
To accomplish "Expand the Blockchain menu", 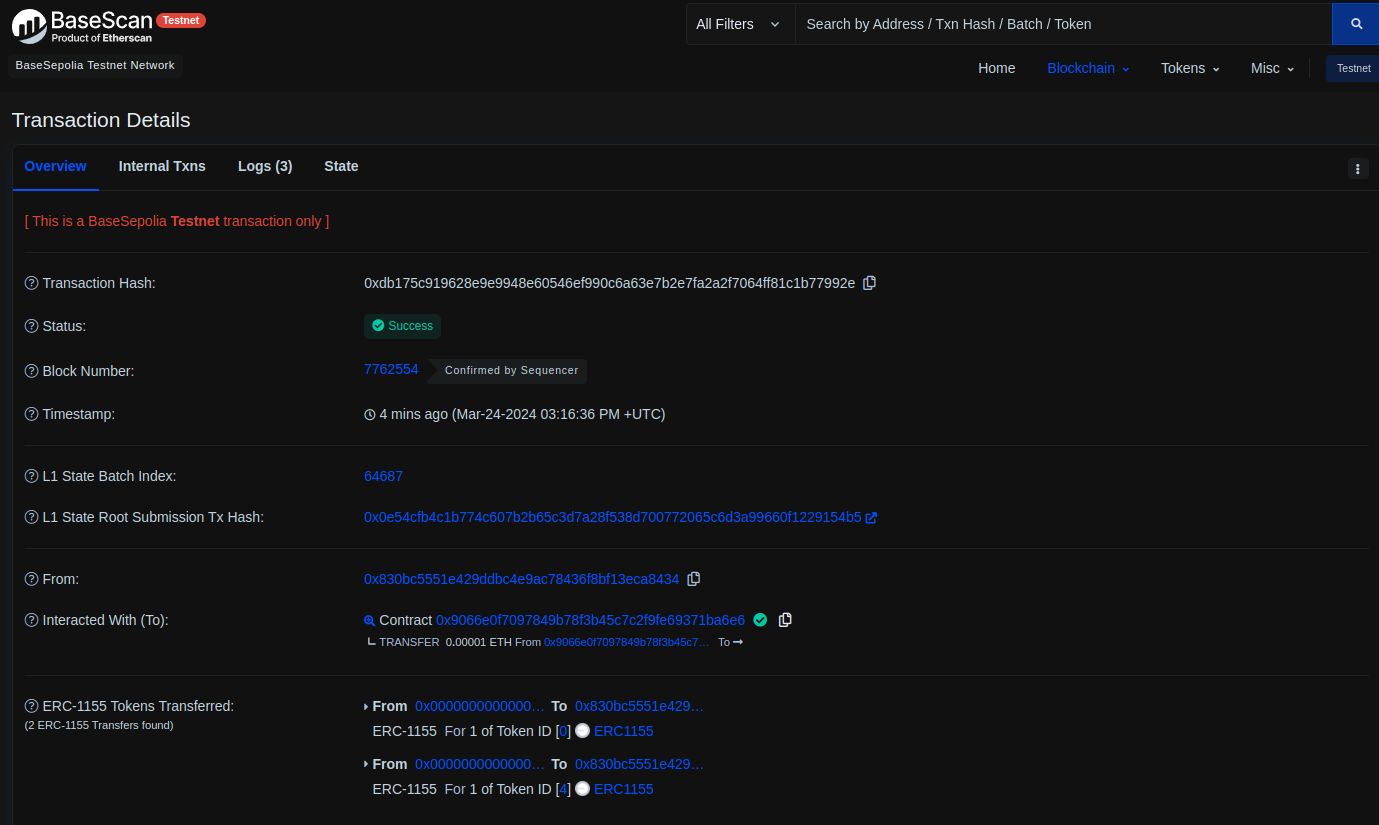I will 1088,68.
